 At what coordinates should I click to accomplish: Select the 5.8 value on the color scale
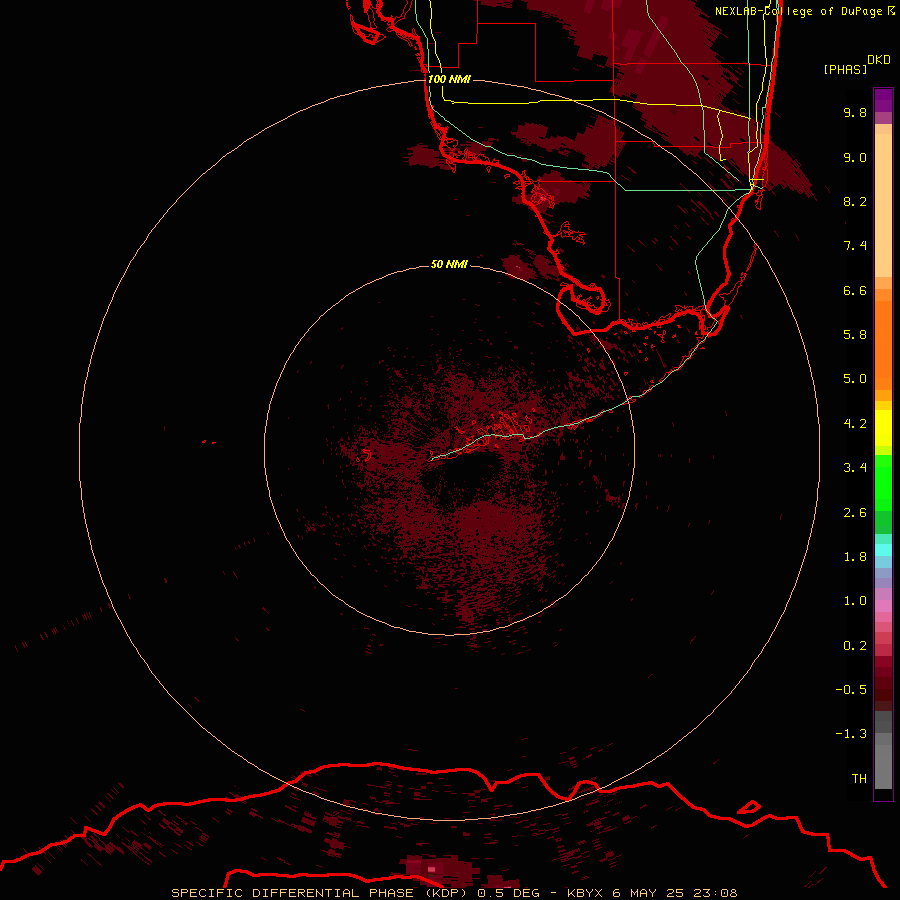point(855,335)
